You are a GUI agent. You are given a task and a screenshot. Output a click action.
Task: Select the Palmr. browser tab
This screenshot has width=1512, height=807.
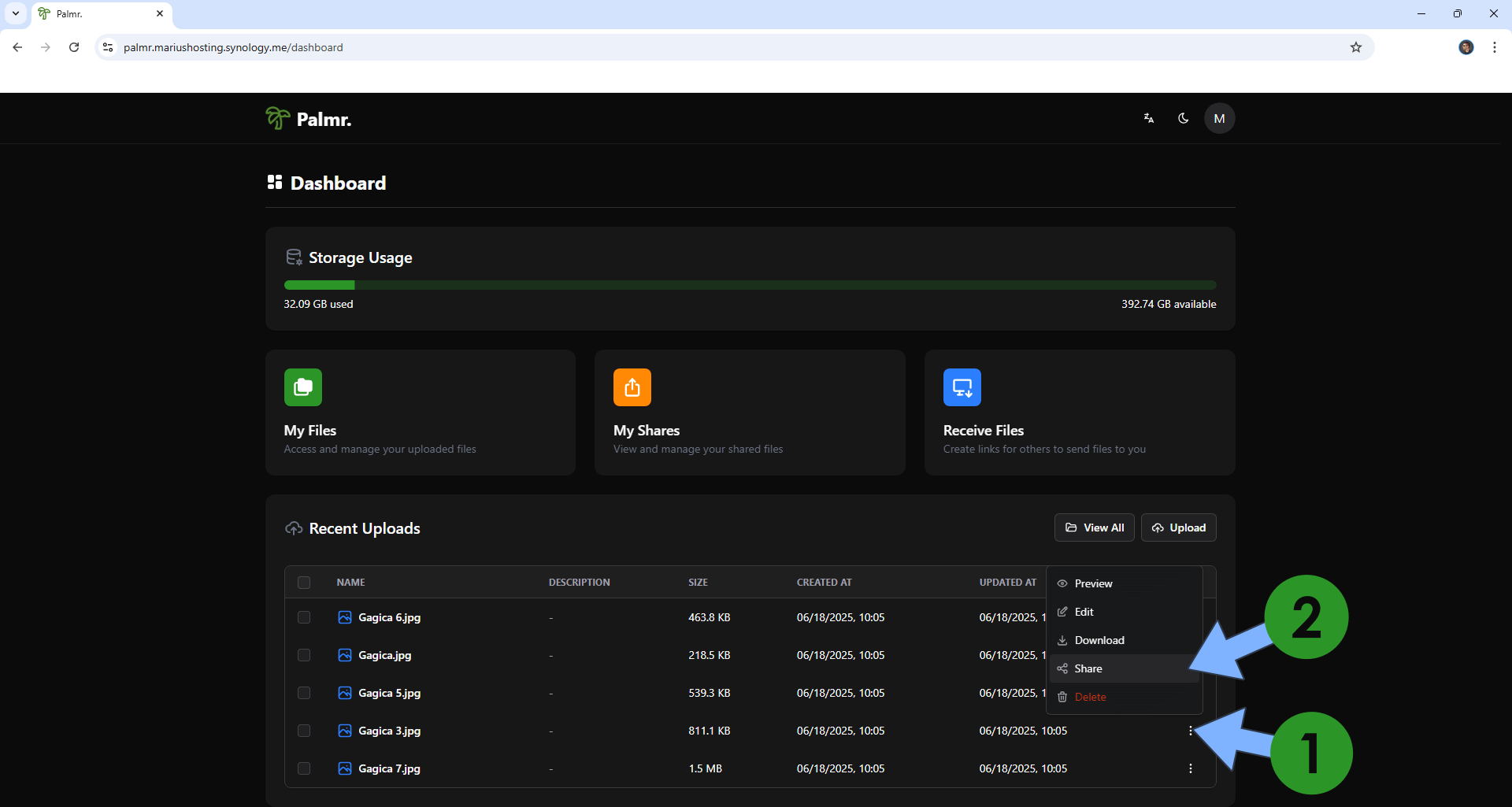tap(102, 14)
